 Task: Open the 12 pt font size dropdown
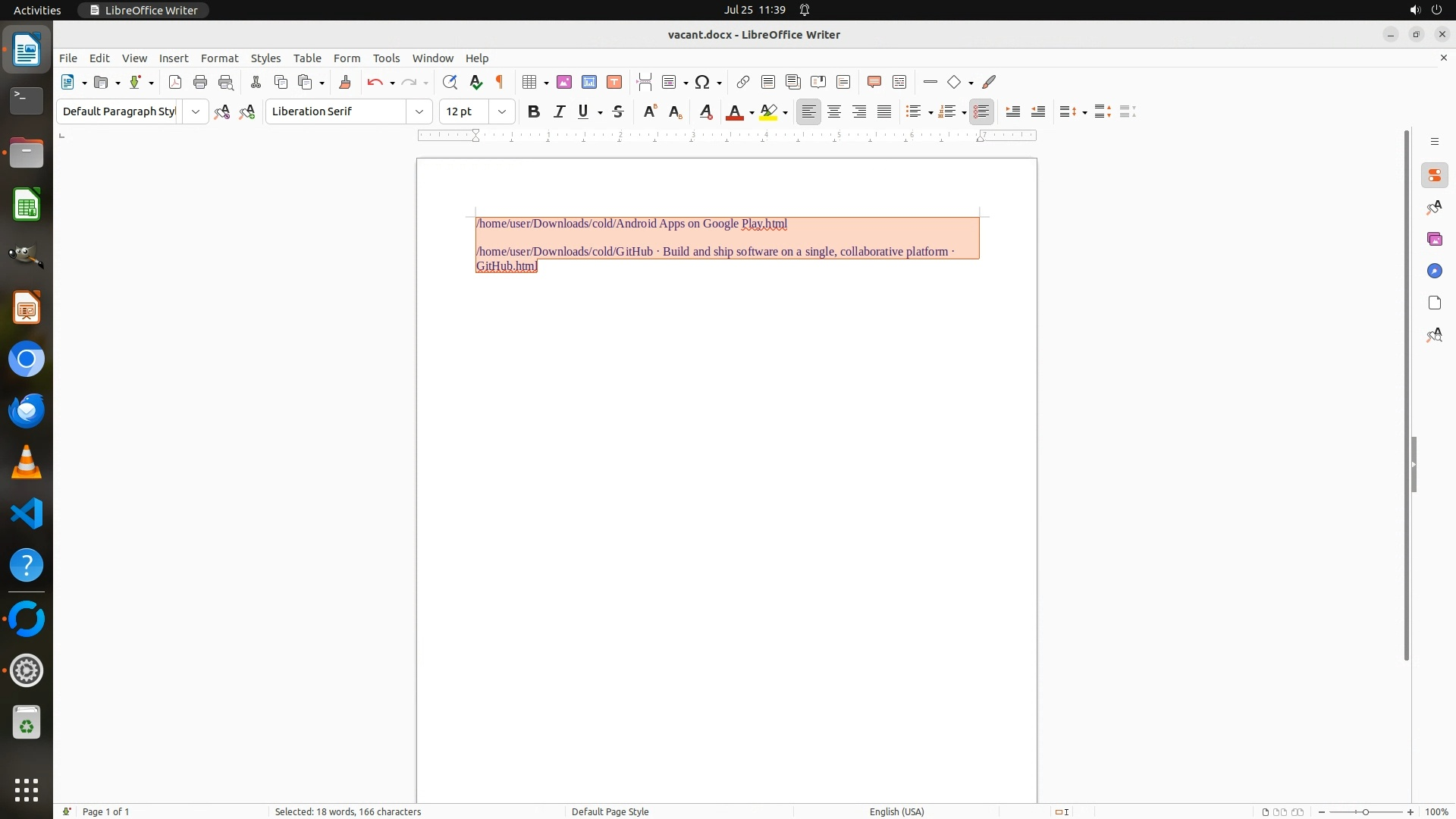pyautogui.click(x=501, y=111)
